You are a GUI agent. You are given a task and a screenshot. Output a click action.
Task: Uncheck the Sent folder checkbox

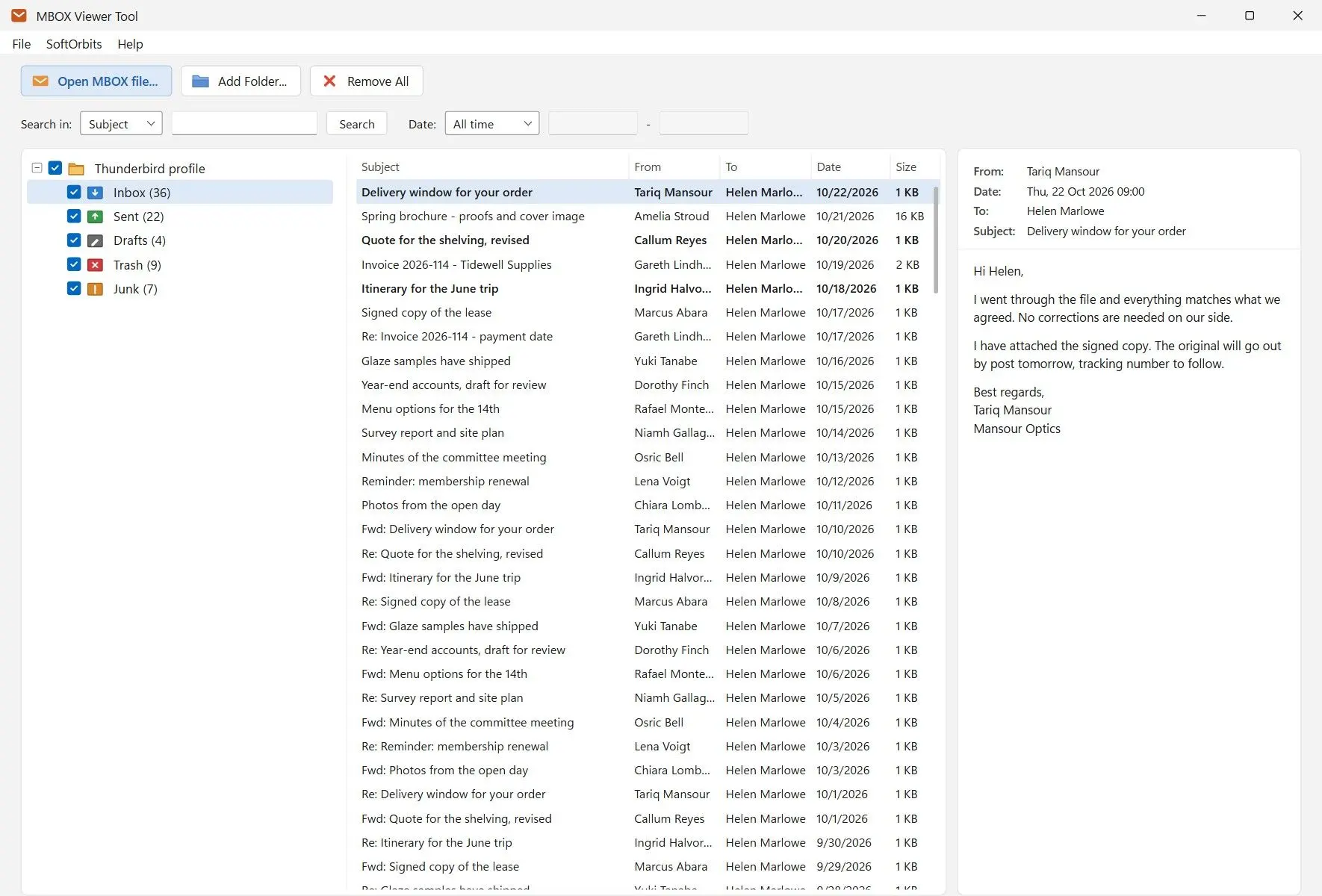(x=74, y=217)
